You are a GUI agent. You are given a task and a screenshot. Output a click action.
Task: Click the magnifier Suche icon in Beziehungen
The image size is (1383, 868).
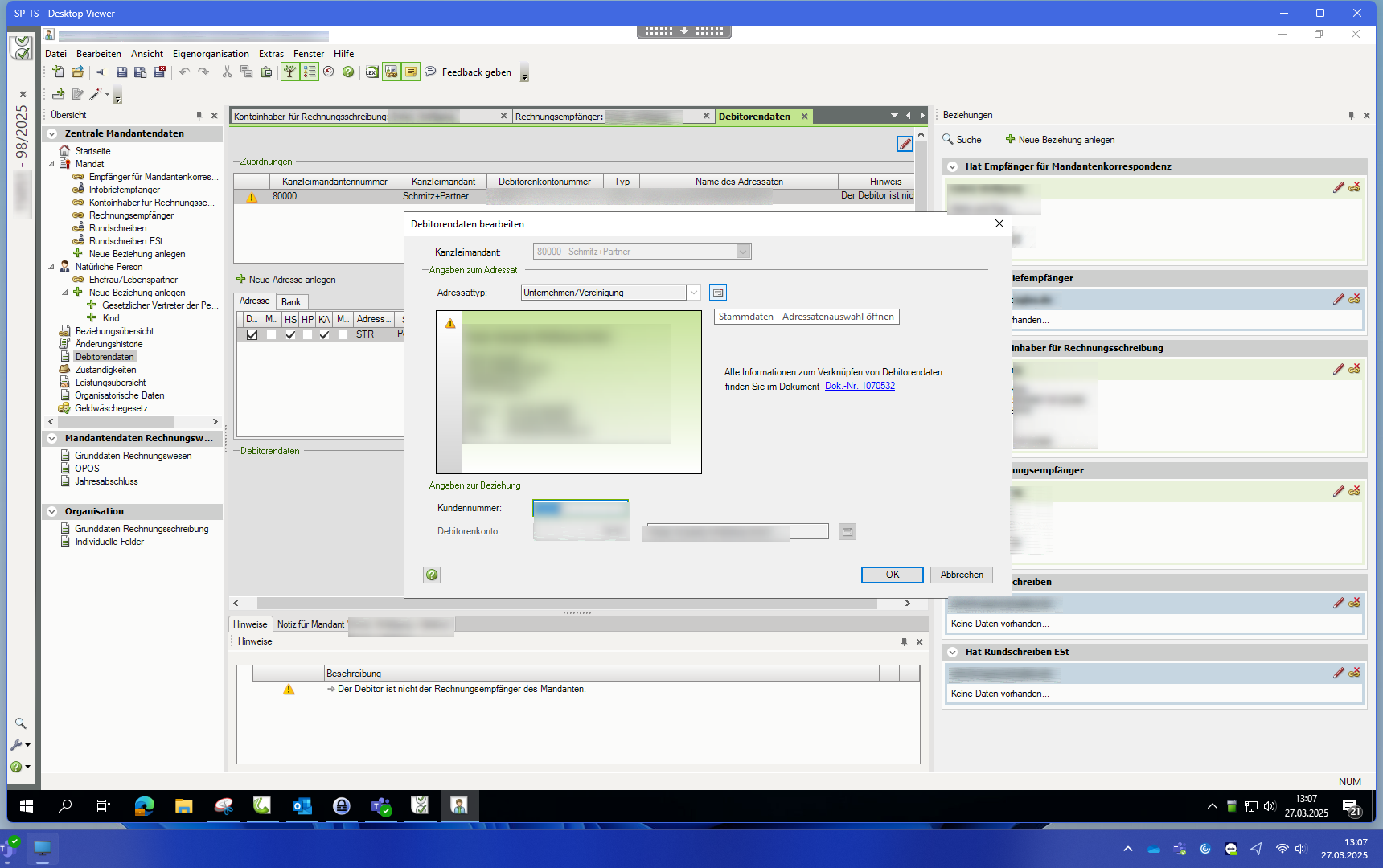[948, 140]
